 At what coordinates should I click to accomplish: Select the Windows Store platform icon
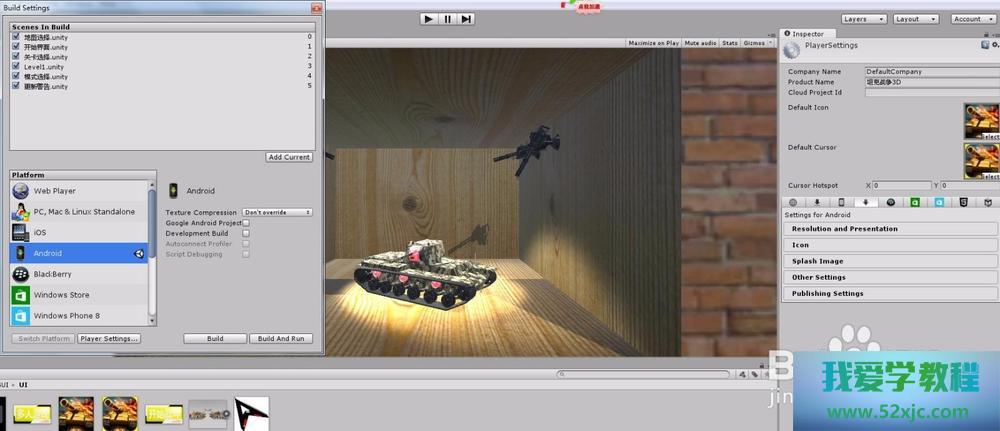tap(21, 295)
